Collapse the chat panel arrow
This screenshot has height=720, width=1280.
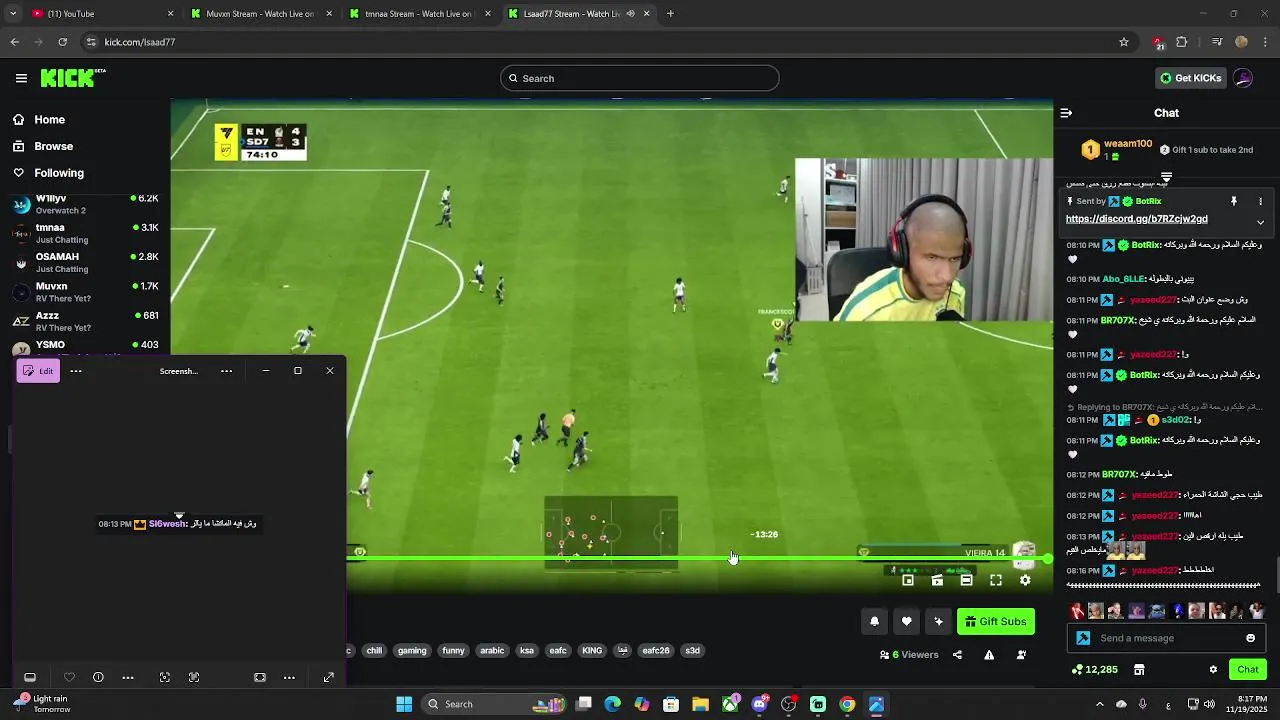[x=1066, y=113]
